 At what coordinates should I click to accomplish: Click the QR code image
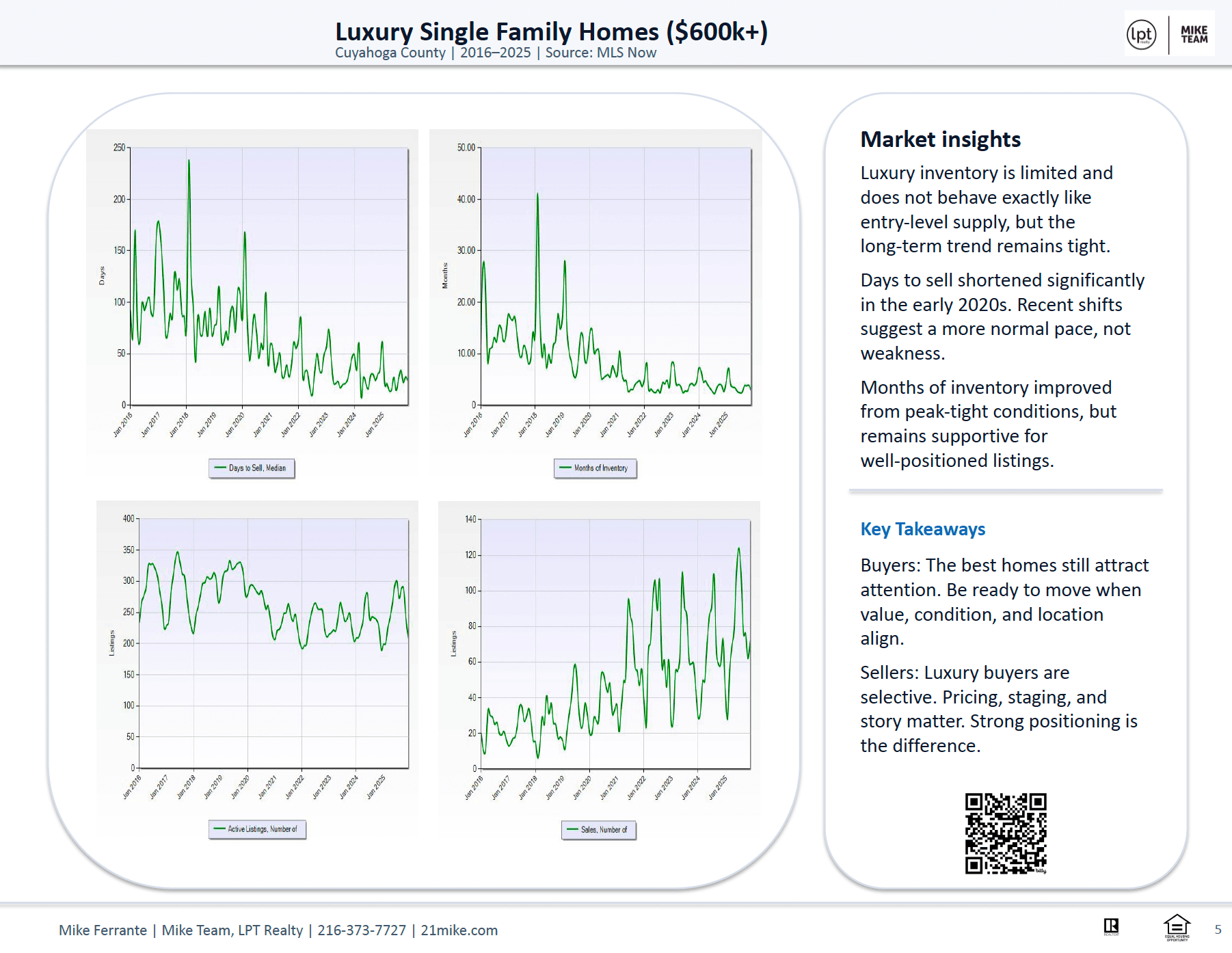pyautogui.click(x=1006, y=833)
